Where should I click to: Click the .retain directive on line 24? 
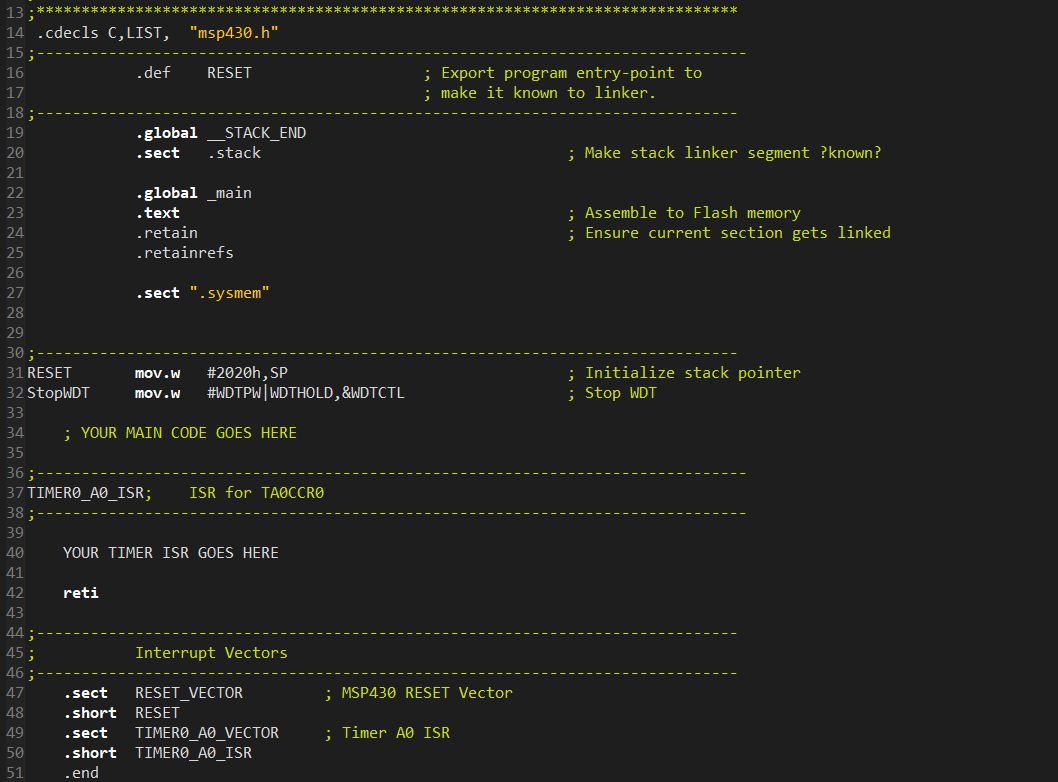(166, 232)
